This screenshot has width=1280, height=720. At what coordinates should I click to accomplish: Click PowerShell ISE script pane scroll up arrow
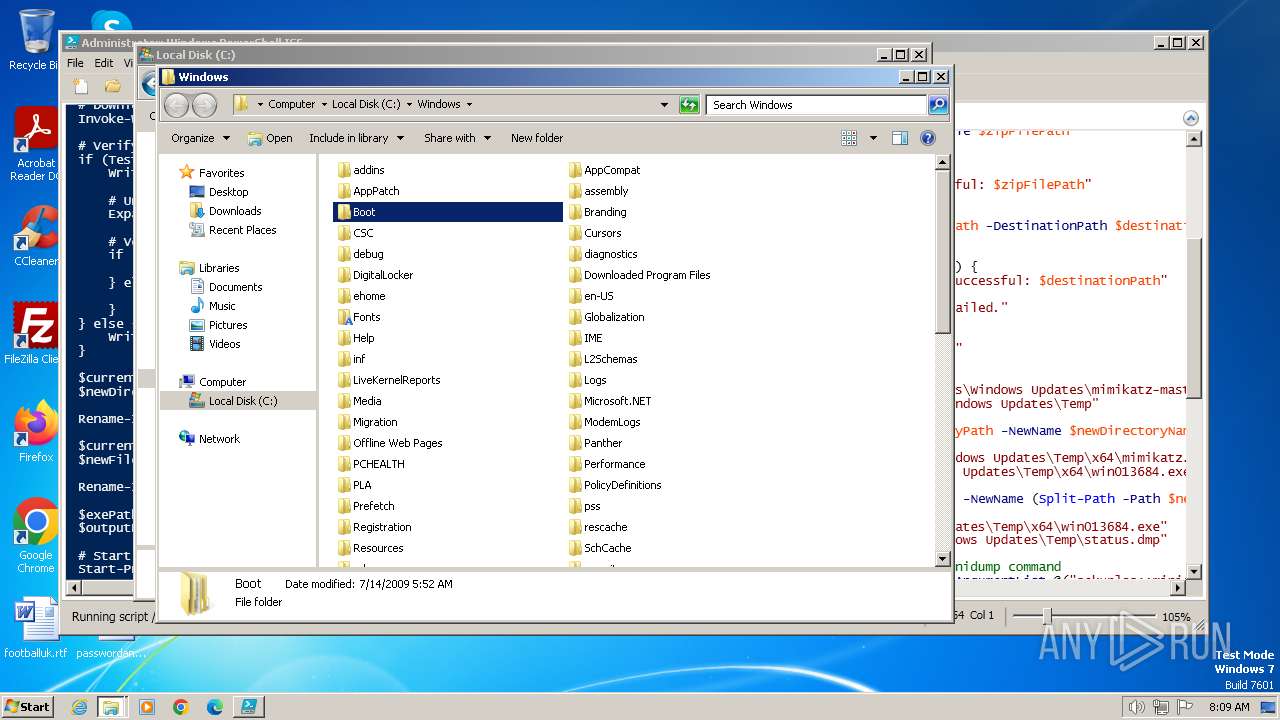click(x=1193, y=139)
